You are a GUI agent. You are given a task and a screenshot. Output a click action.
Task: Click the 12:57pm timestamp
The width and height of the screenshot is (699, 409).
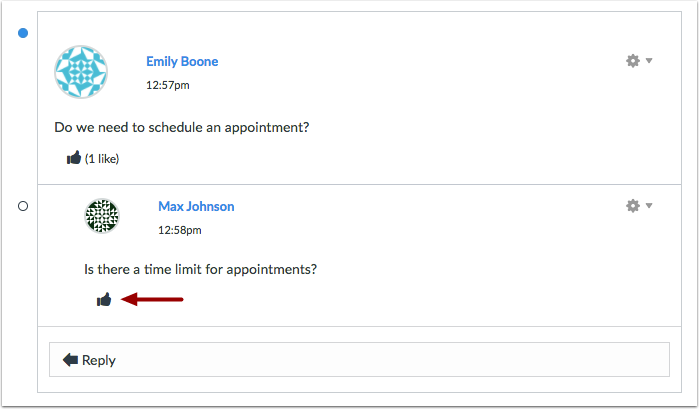coord(168,85)
